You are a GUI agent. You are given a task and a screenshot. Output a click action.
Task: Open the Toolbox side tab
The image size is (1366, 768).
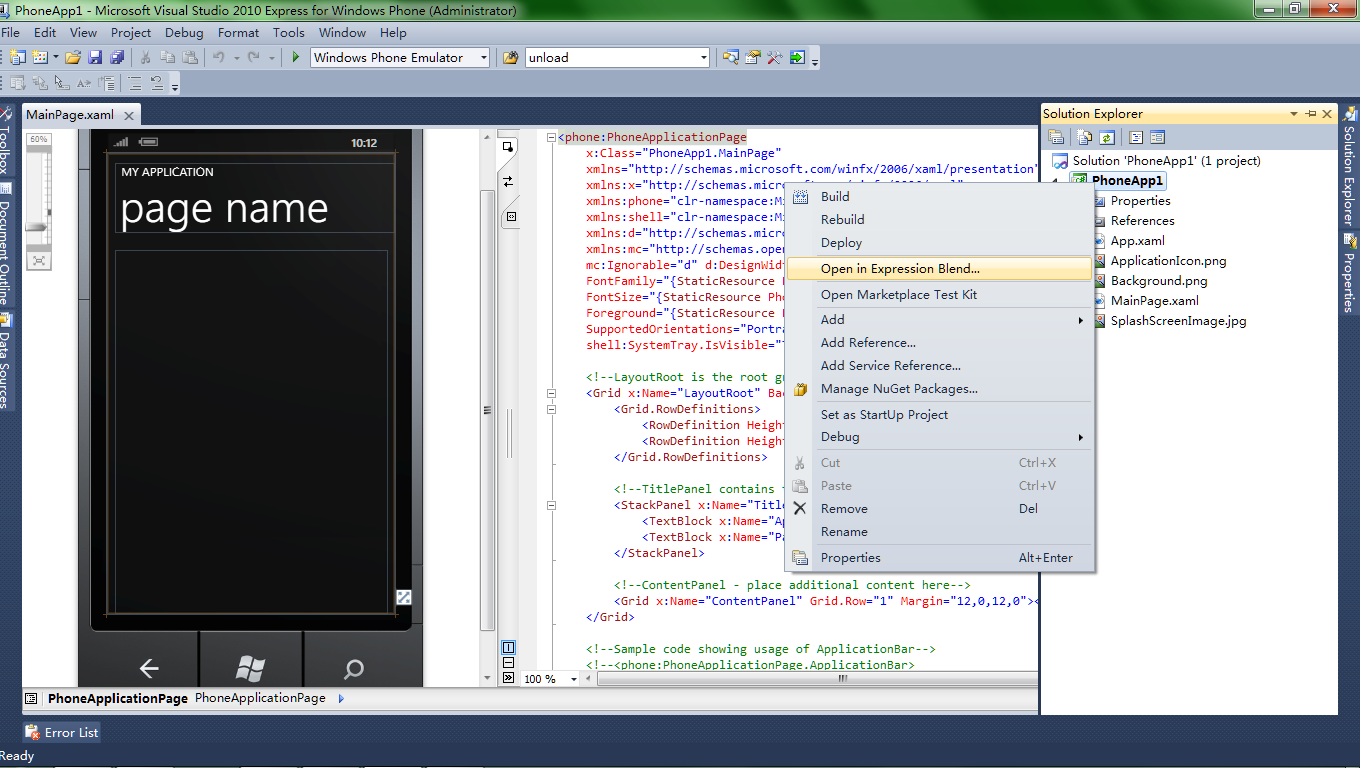click(x=6, y=140)
